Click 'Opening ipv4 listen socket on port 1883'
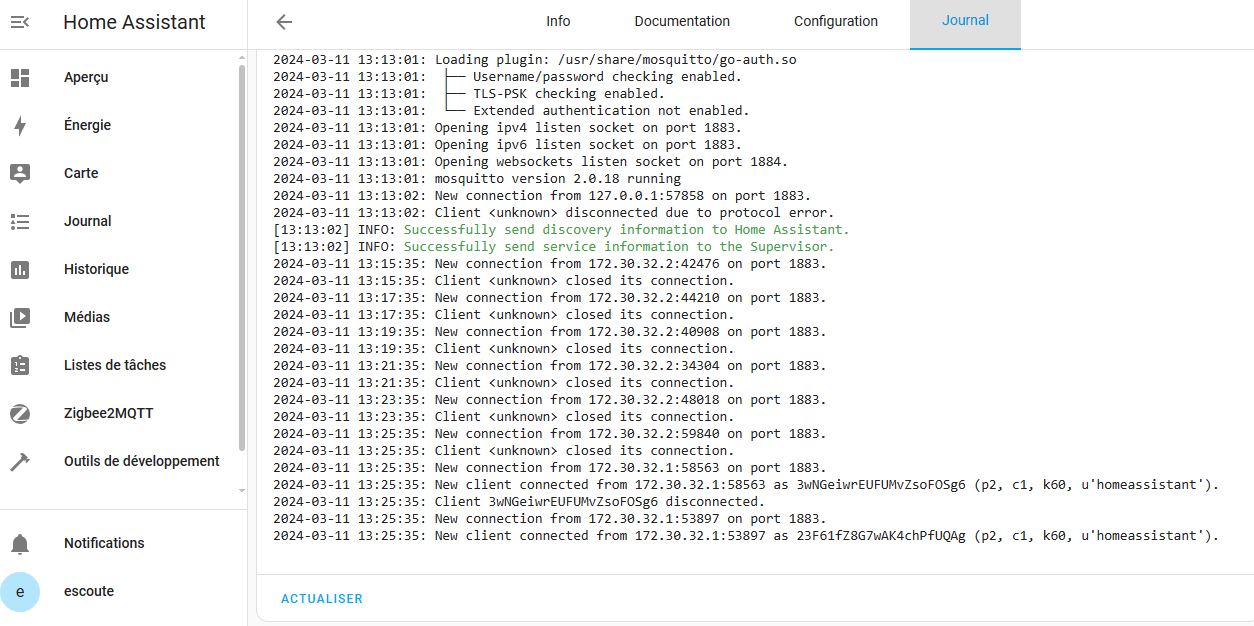The image size is (1254, 626). pos(508,128)
